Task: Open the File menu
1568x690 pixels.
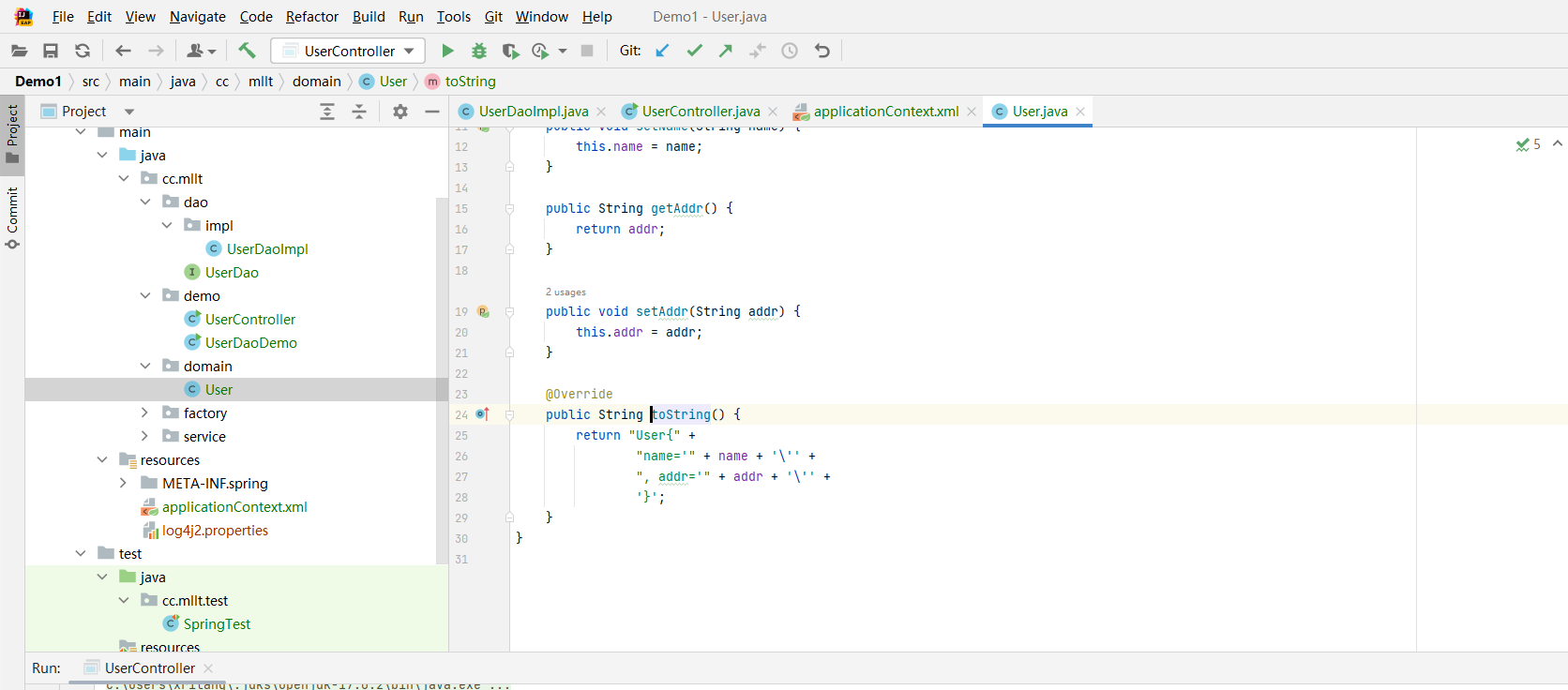Action: click(x=63, y=17)
